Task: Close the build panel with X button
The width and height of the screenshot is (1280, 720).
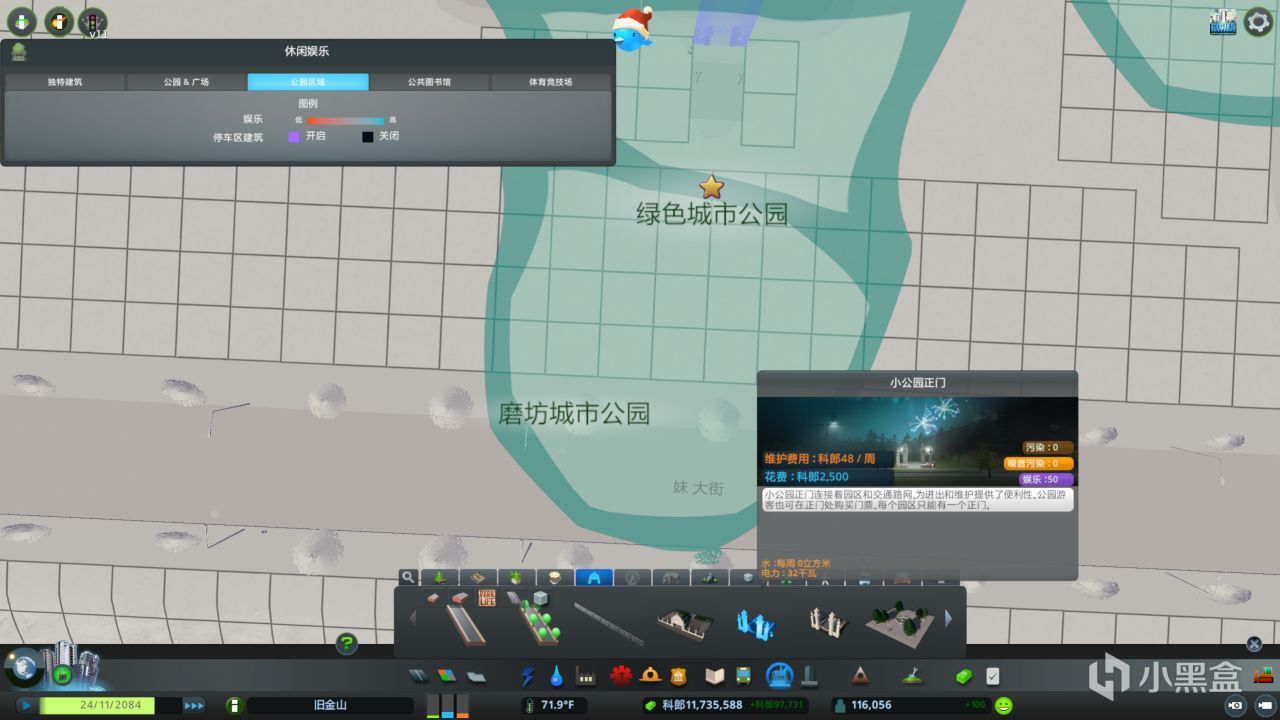Action: 1254,644
